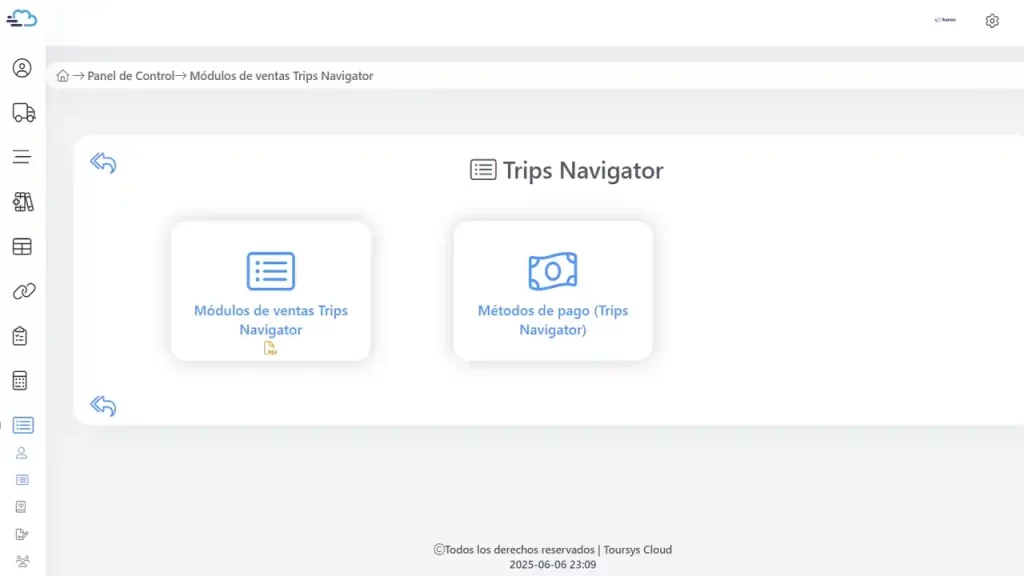Click the PDF file icon under Módulos de ventas
This screenshot has height=576, width=1024.
[270, 348]
